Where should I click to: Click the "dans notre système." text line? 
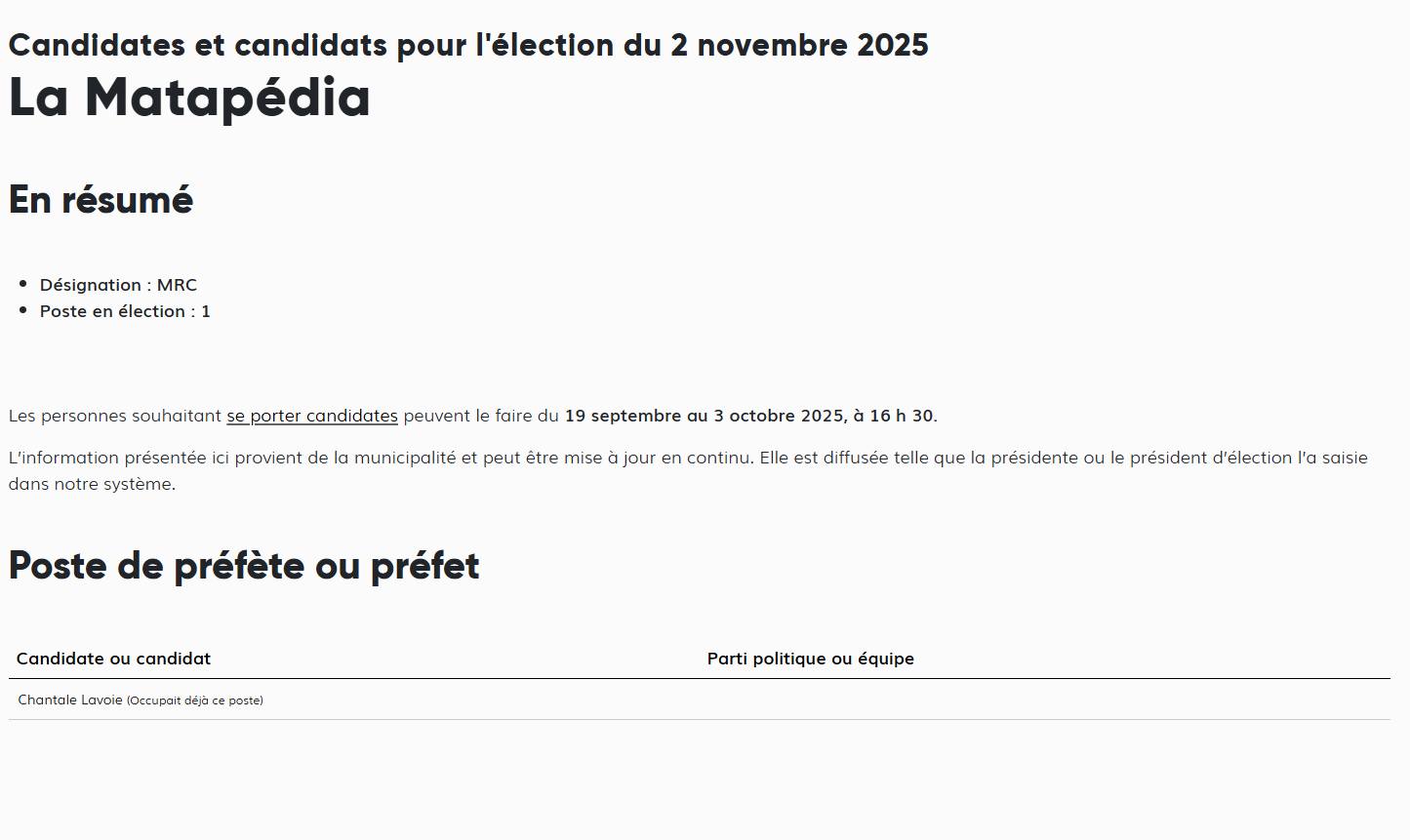click(x=92, y=484)
